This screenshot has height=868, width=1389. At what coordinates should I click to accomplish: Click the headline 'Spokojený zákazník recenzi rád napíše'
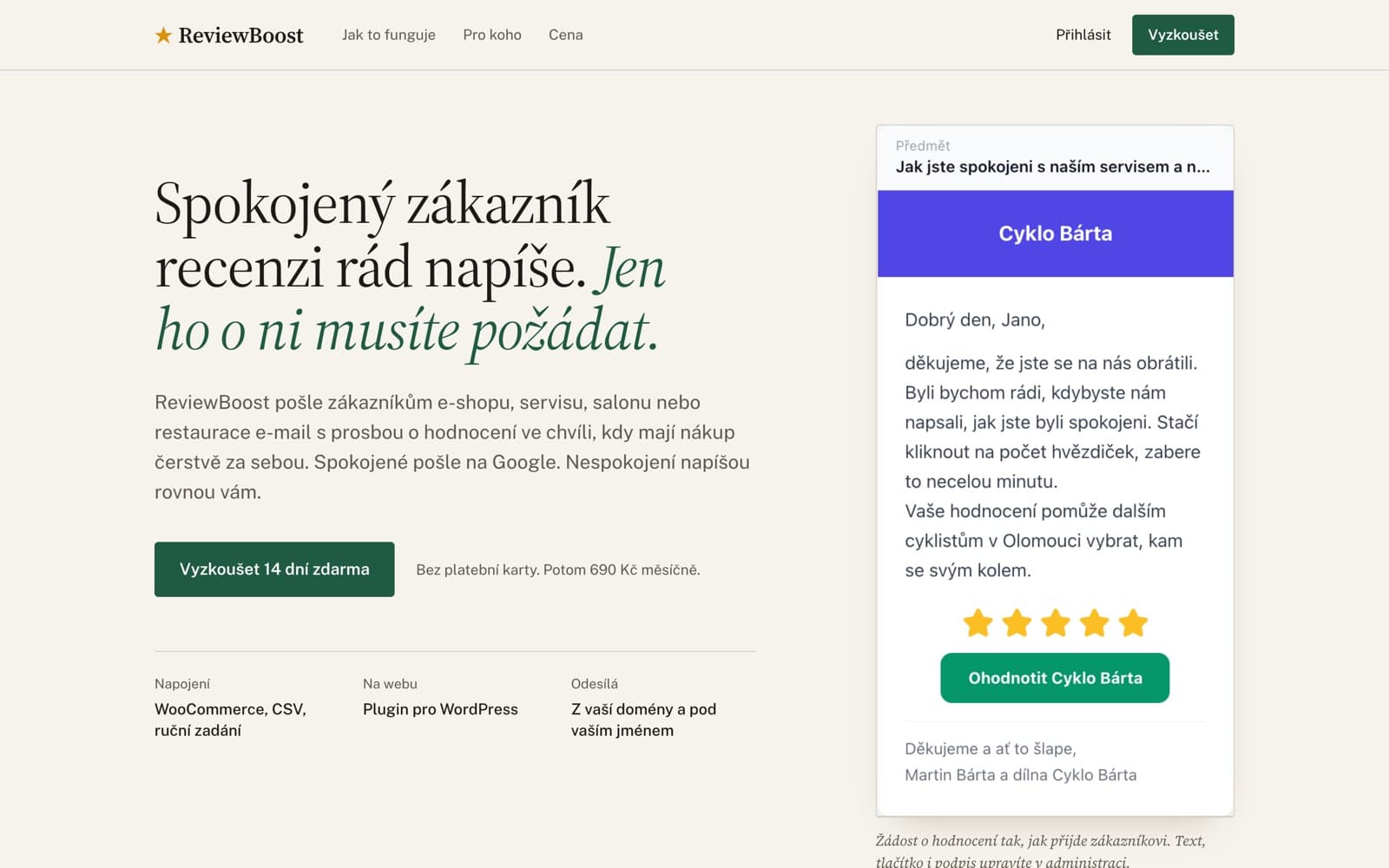point(382,235)
